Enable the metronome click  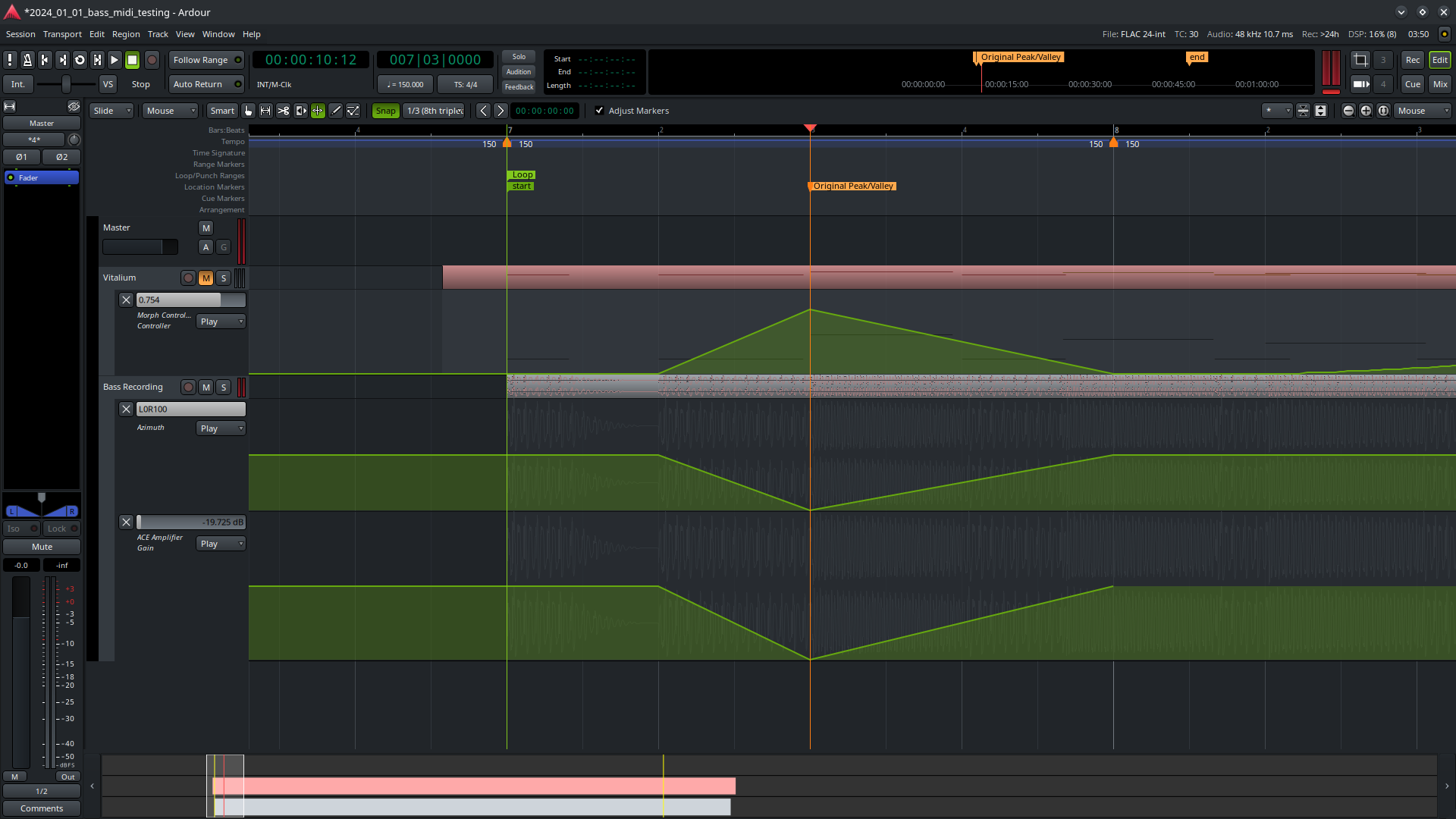pyautogui.click(x=27, y=60)
